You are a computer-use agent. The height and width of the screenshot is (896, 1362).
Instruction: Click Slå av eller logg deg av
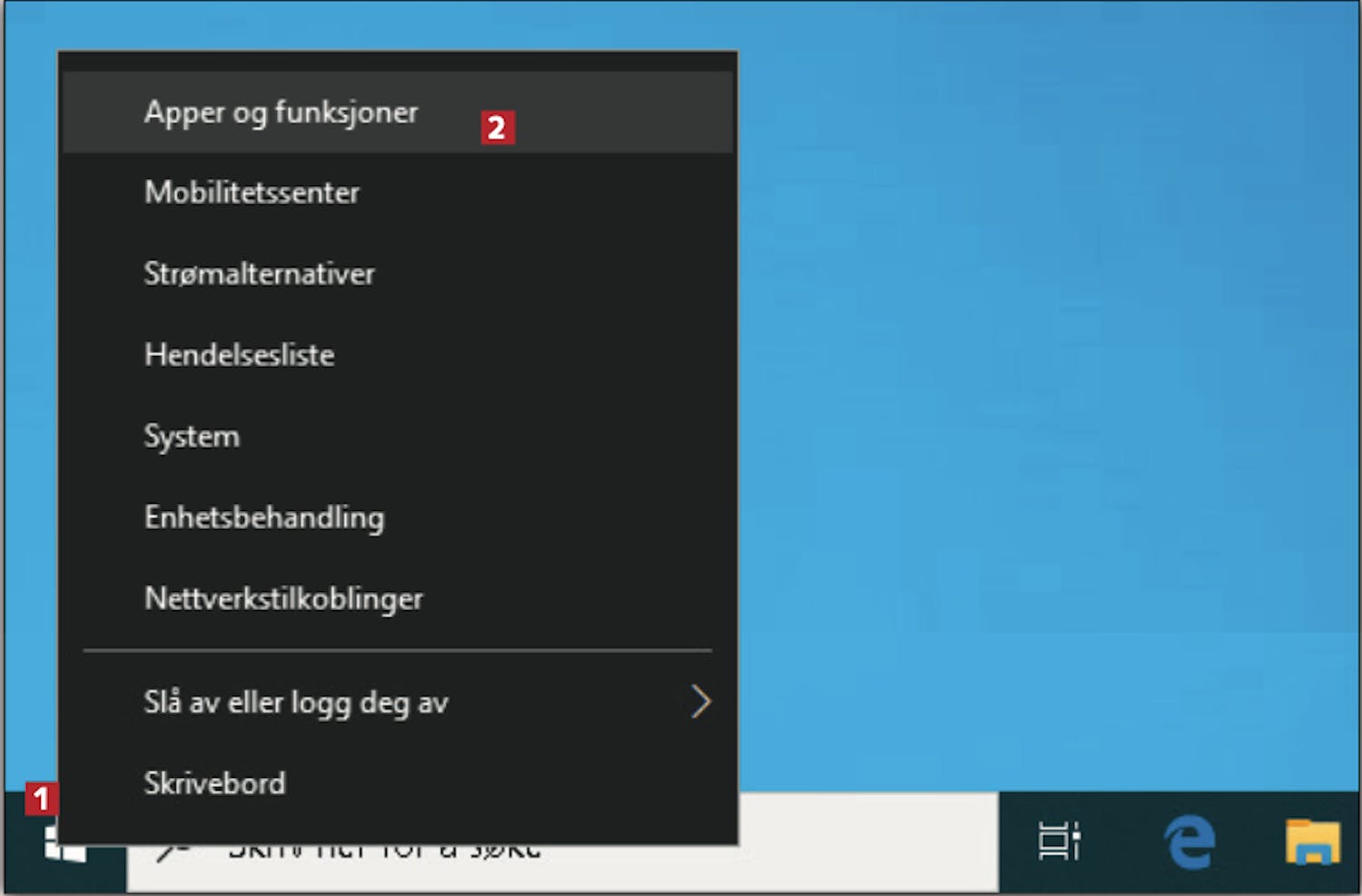coord(398,702)
